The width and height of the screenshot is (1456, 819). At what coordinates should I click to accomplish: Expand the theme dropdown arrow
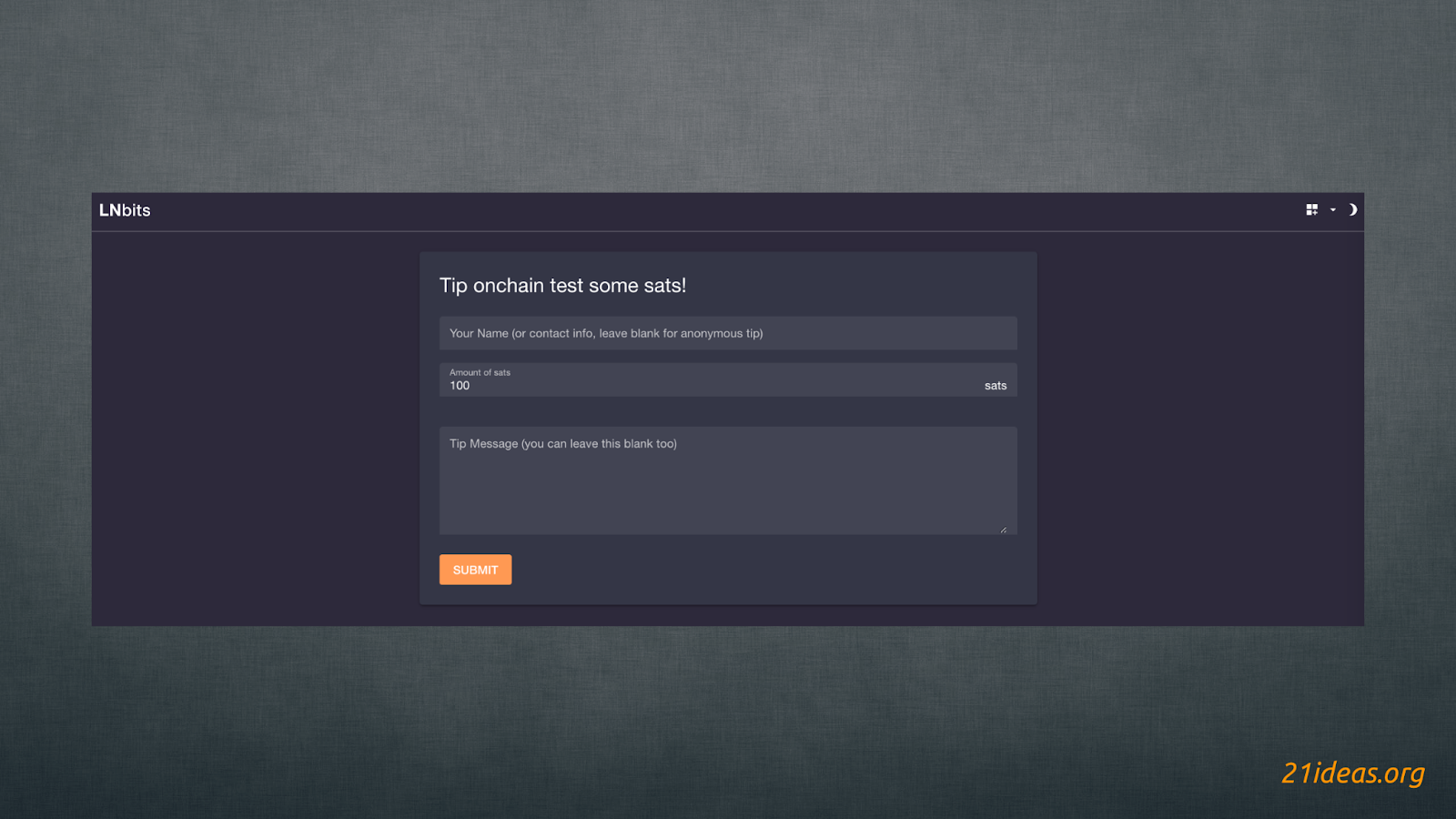[x=1333, y=210]
